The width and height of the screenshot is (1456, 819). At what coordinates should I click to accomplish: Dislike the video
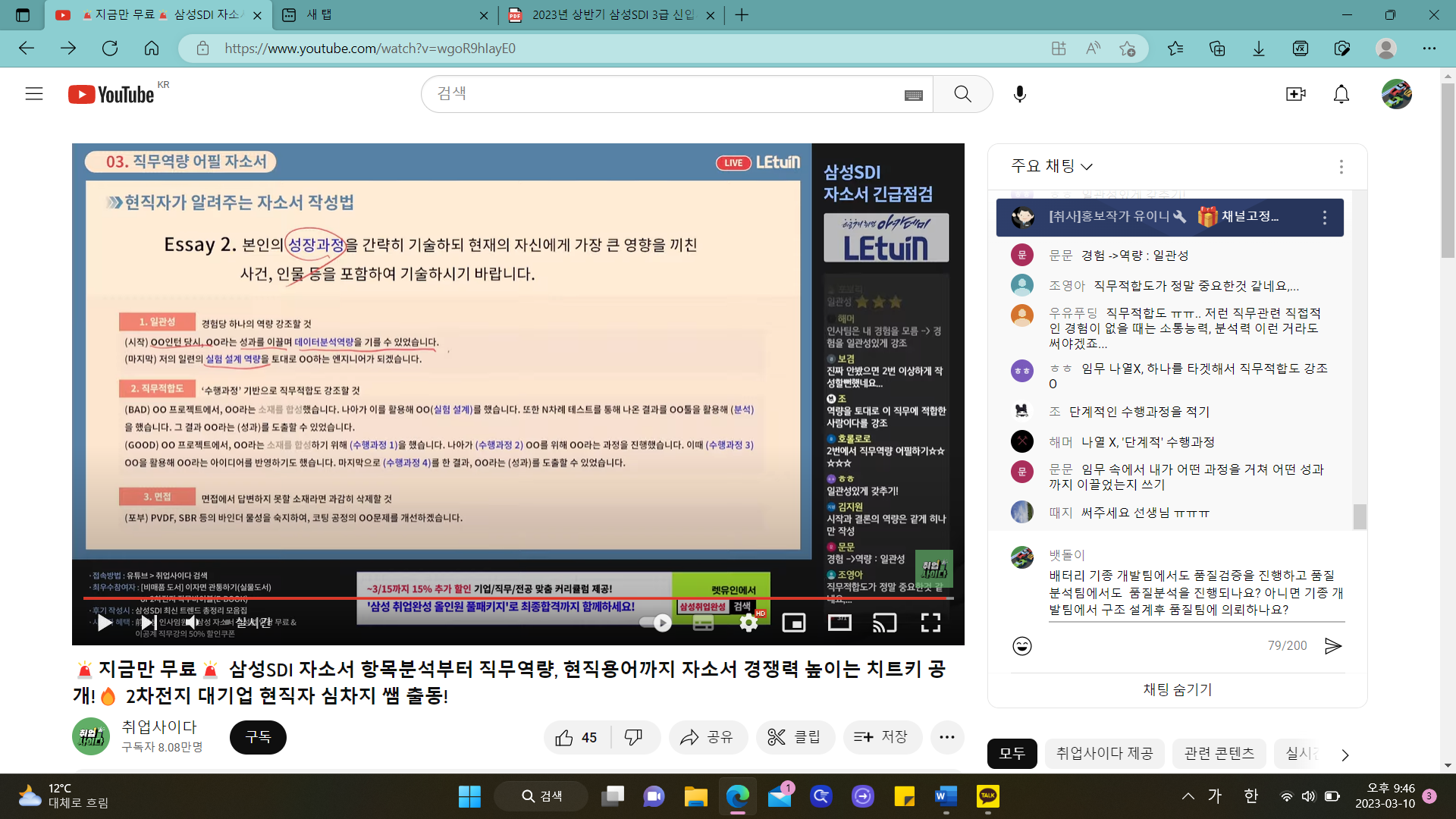coord(634,737)
